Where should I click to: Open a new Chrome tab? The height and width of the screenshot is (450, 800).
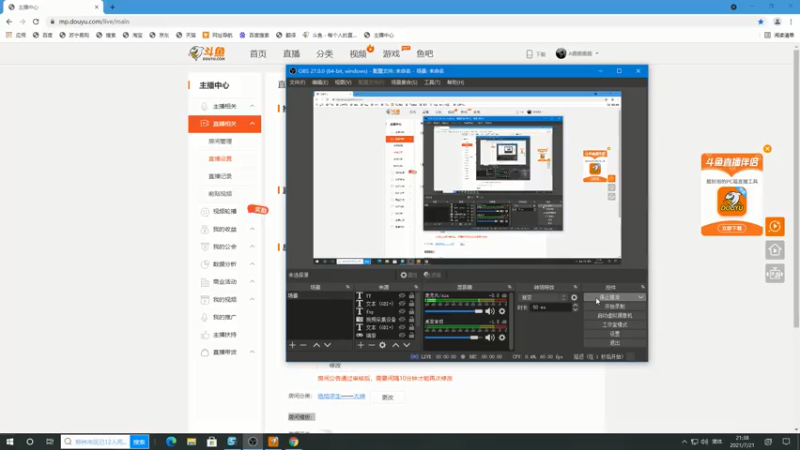[x=112, y=7]
